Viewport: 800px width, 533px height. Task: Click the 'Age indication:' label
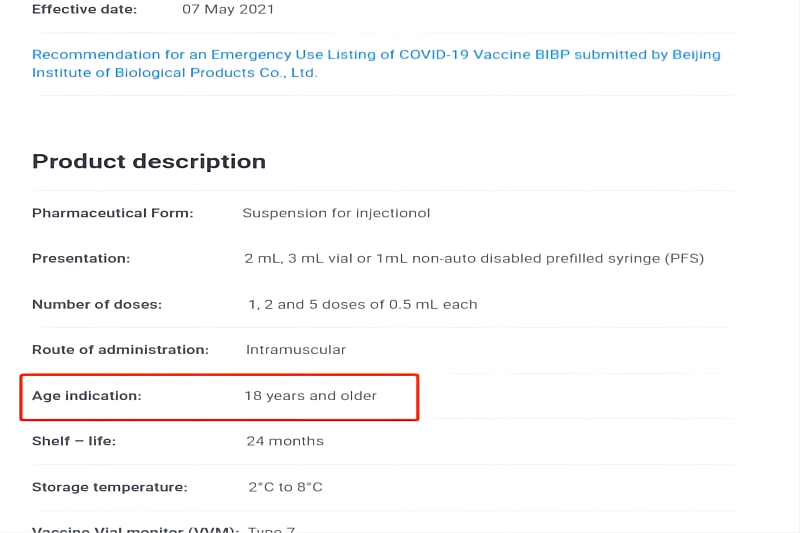[87, 396]
